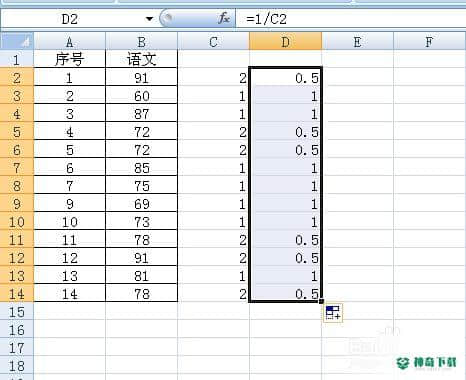Select column C header
466x380 pixels.
[x=213, y=42]
